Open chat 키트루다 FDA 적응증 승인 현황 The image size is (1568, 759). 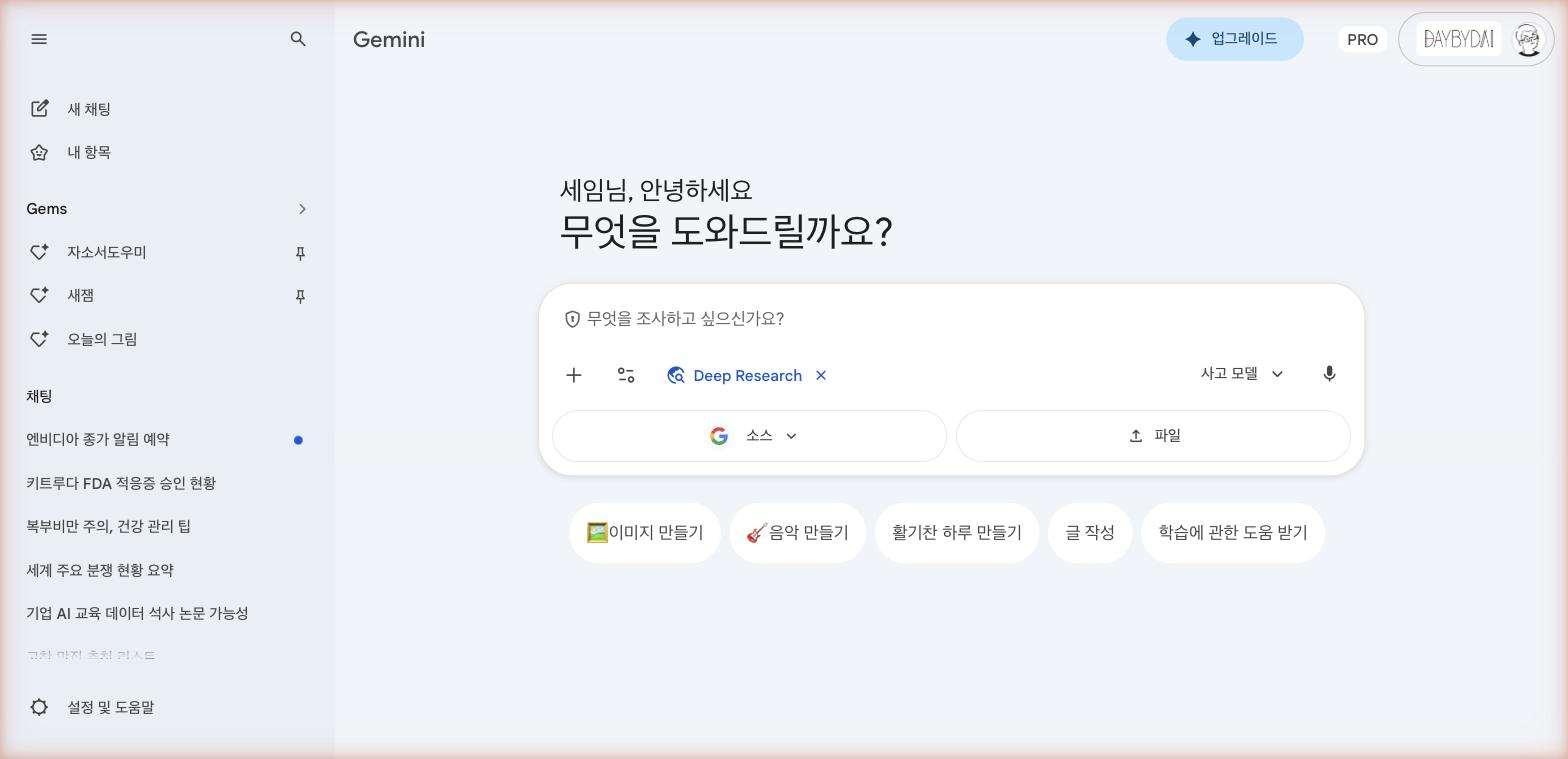point(121,484)
